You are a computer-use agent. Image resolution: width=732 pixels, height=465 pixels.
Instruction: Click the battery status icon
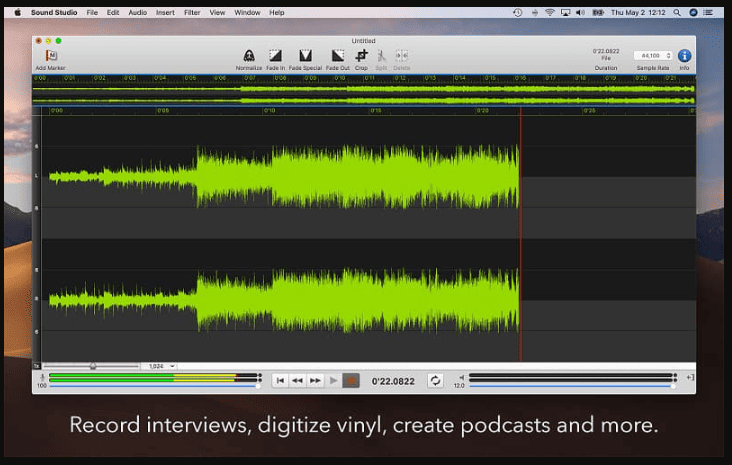(x=598, y=13)
